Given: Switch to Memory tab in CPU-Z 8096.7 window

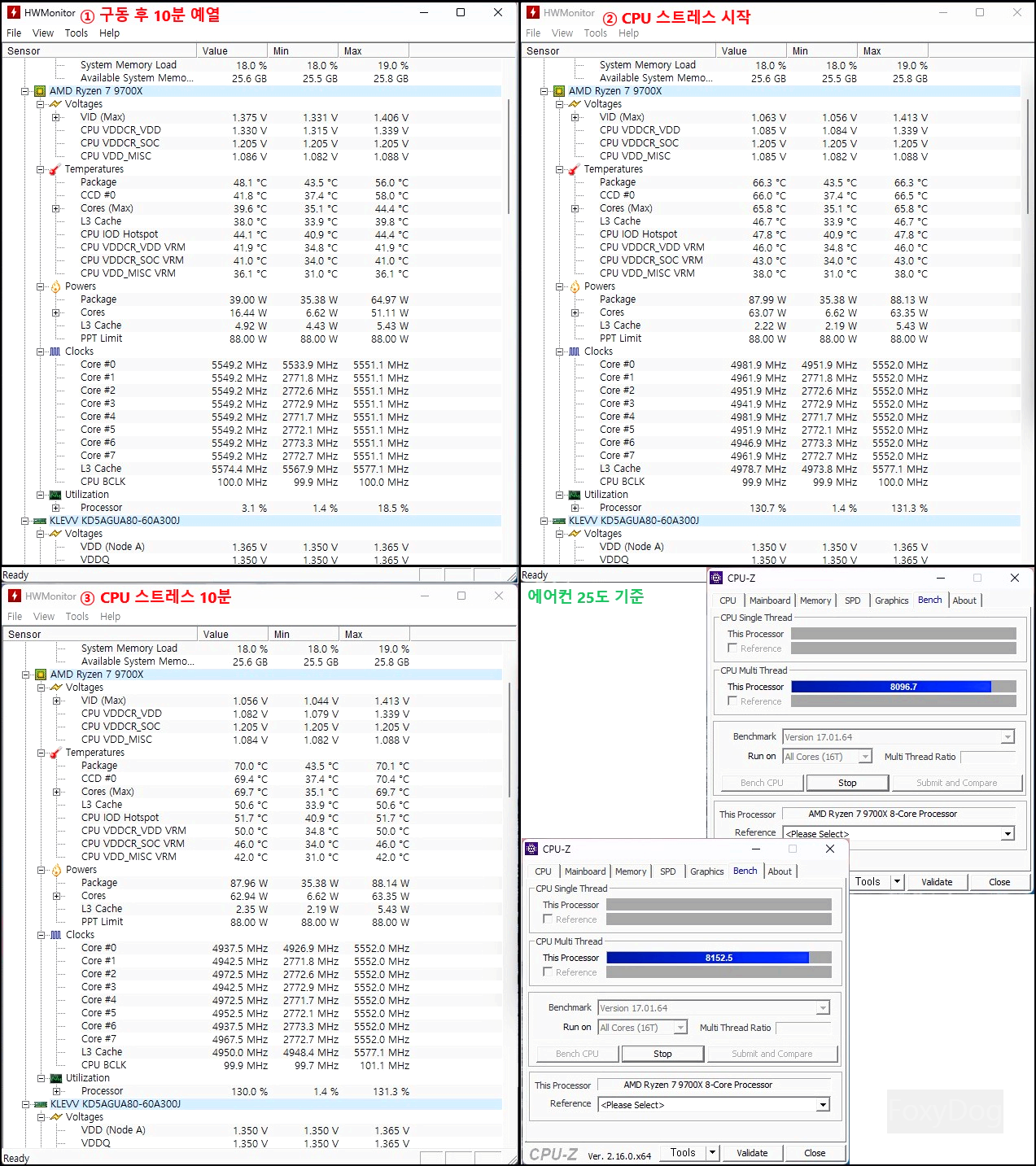Looking at the screenshot, I should [815, 600].
